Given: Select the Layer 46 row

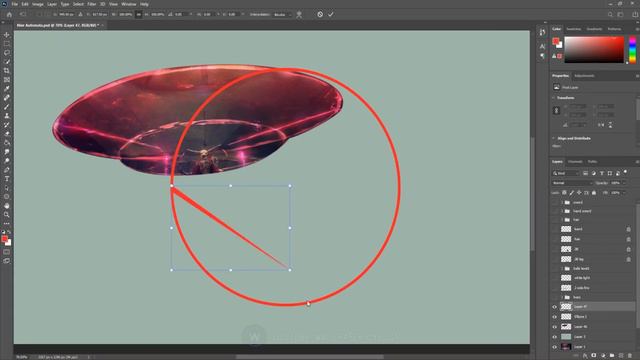Looking at the screenshot, I should (x=593, y=327).
